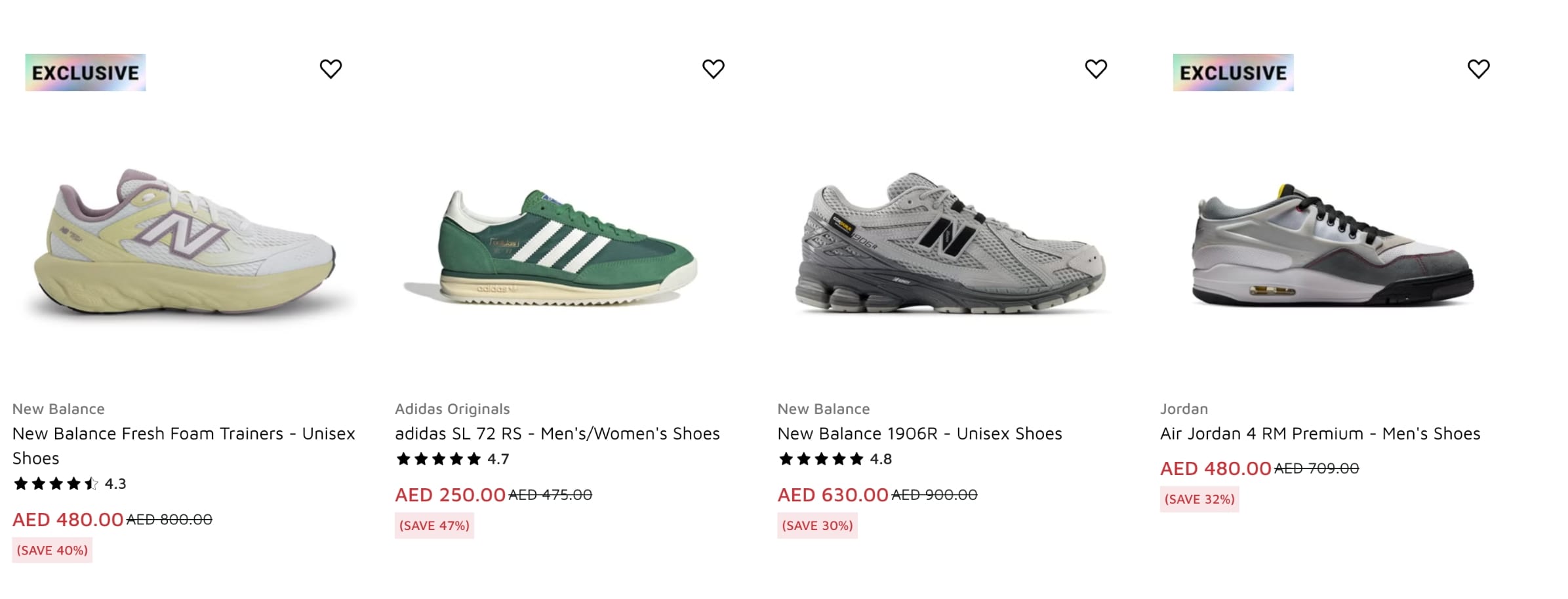Screen dimensions: 1568x599
Task: Open New Balance Fresh Foam Trainers title link
Action: point(184,434)
